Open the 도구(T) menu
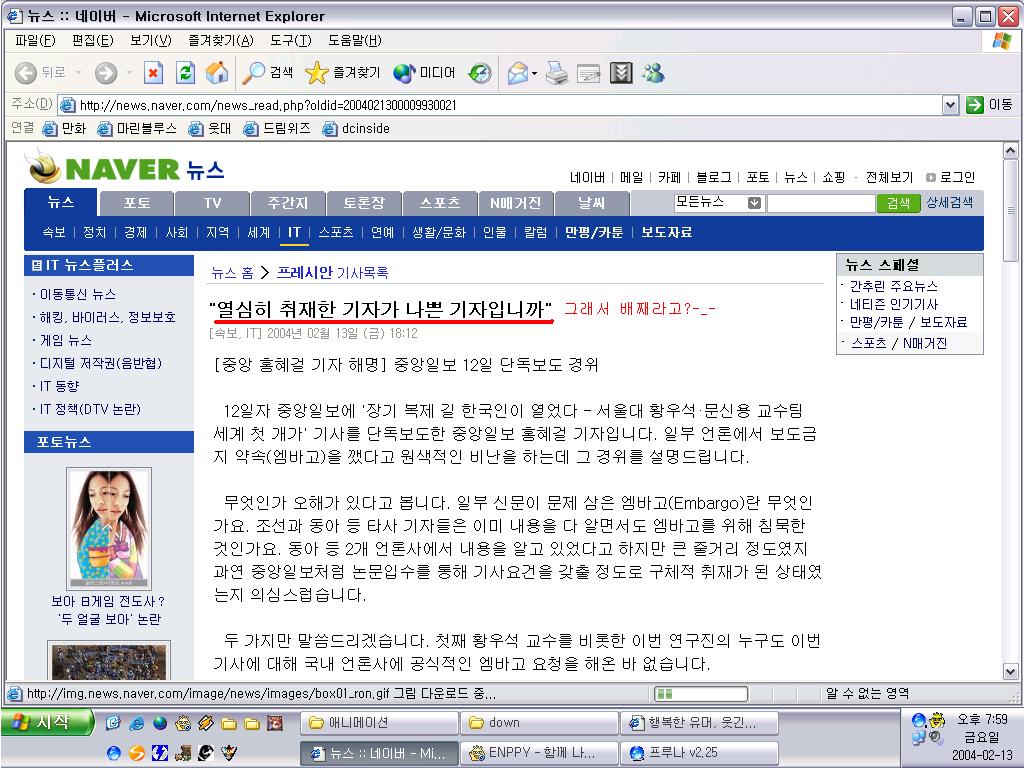The image size is (1024, 768). (x=289, y=40)
